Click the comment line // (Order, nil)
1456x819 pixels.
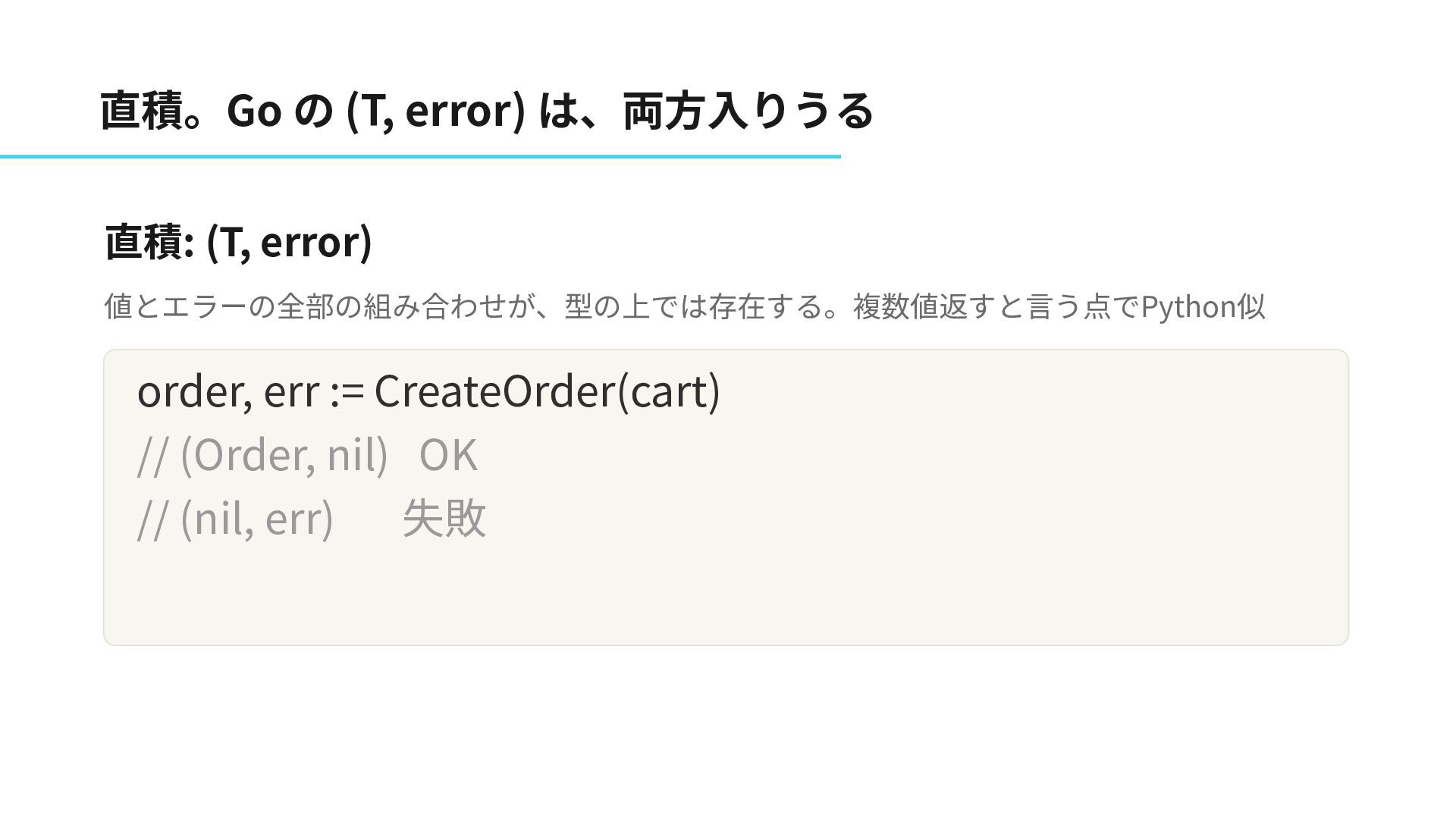262,455
